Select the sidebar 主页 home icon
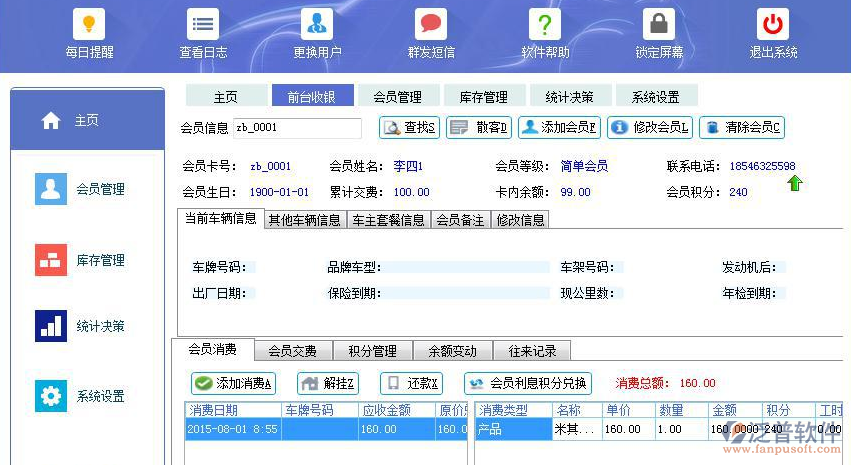 coord(51,120)
